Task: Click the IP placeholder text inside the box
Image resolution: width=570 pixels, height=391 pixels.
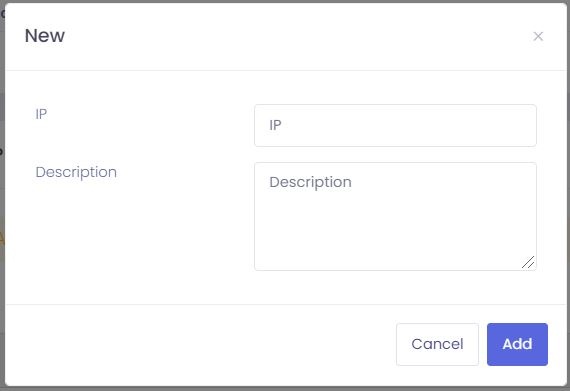Action: coord(275,125)
